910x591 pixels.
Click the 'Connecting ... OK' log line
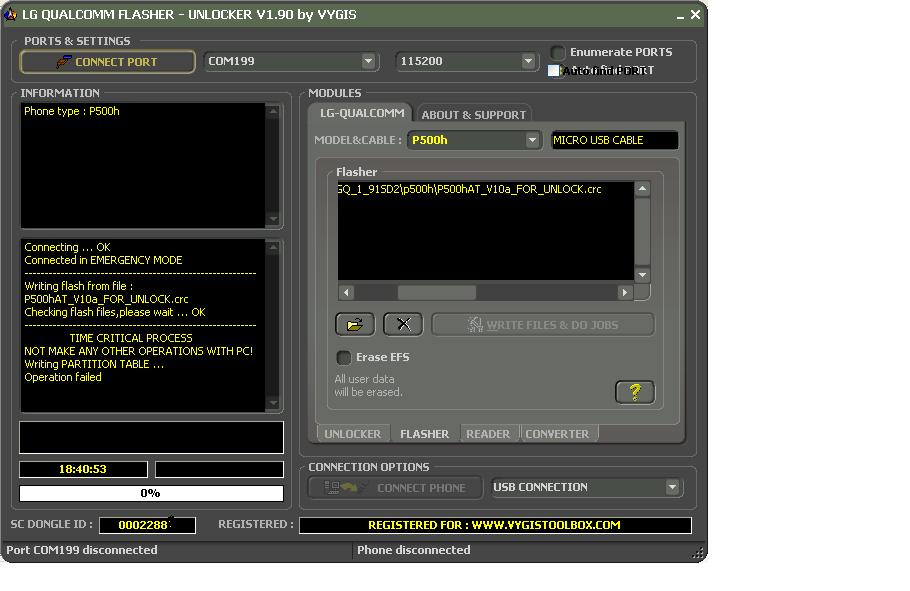(67, 247)
